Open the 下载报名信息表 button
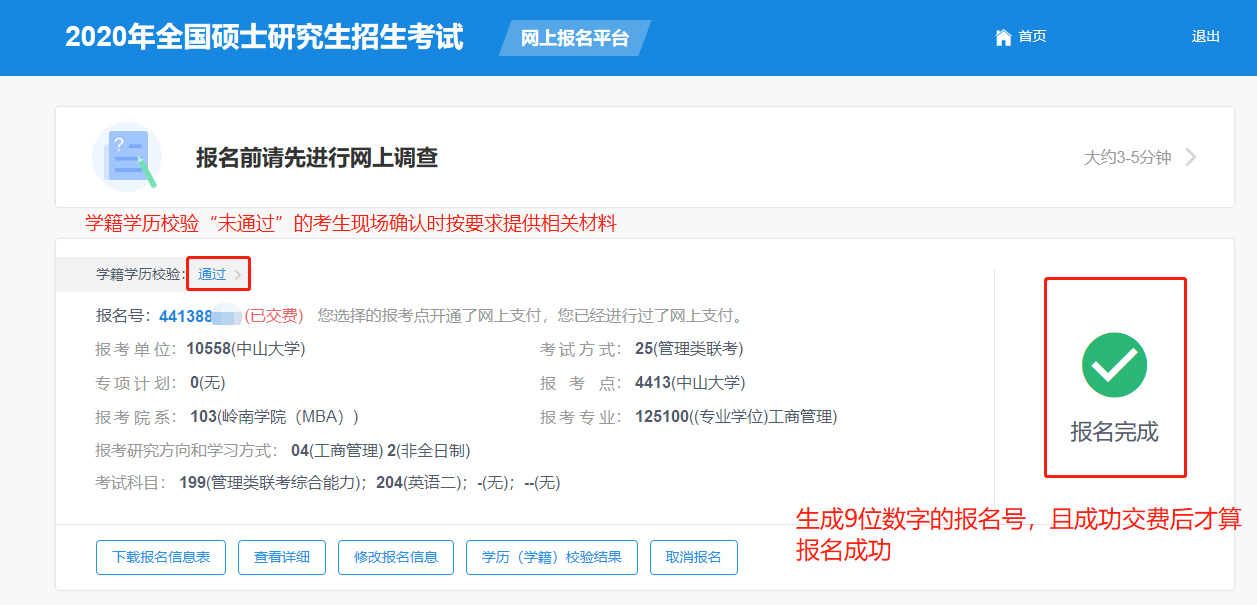This screenshot has height=605, width=1257. (160, 557)
